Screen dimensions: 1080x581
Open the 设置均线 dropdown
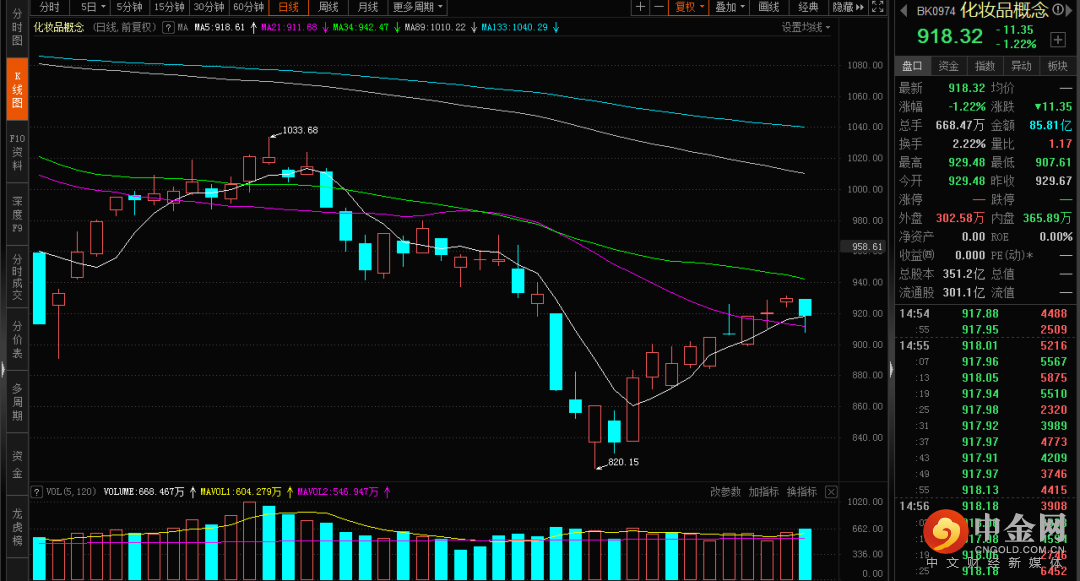[806, 28]
